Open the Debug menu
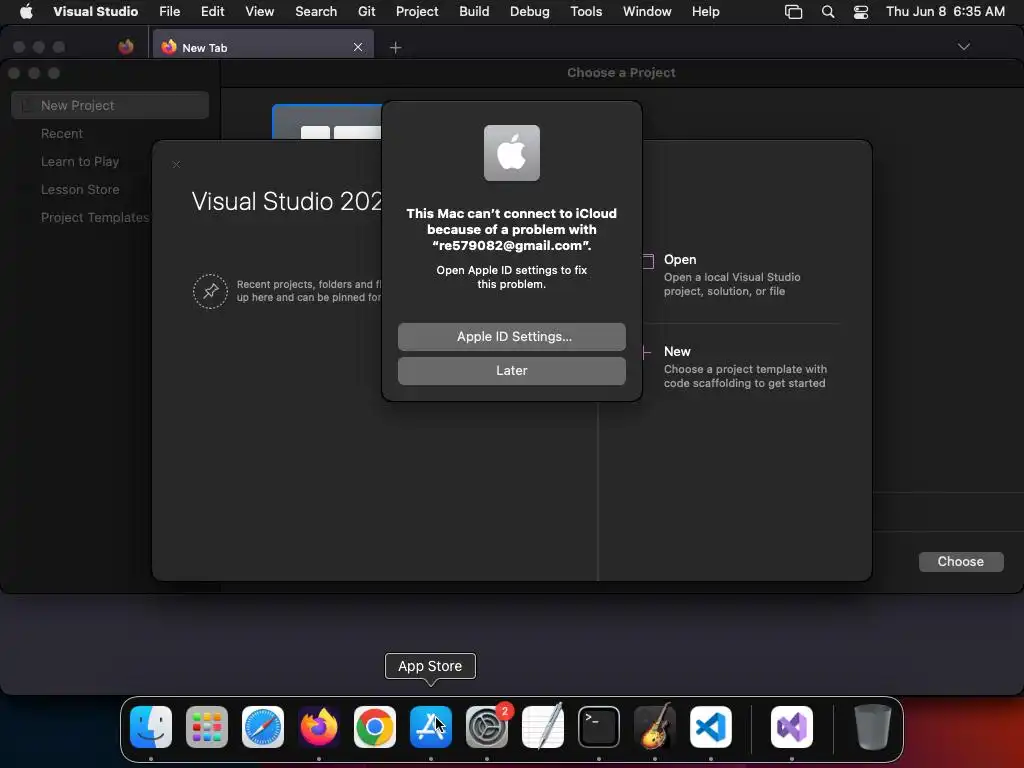The width and height of the screenshot is (1024, 768). tap(530, 11)
